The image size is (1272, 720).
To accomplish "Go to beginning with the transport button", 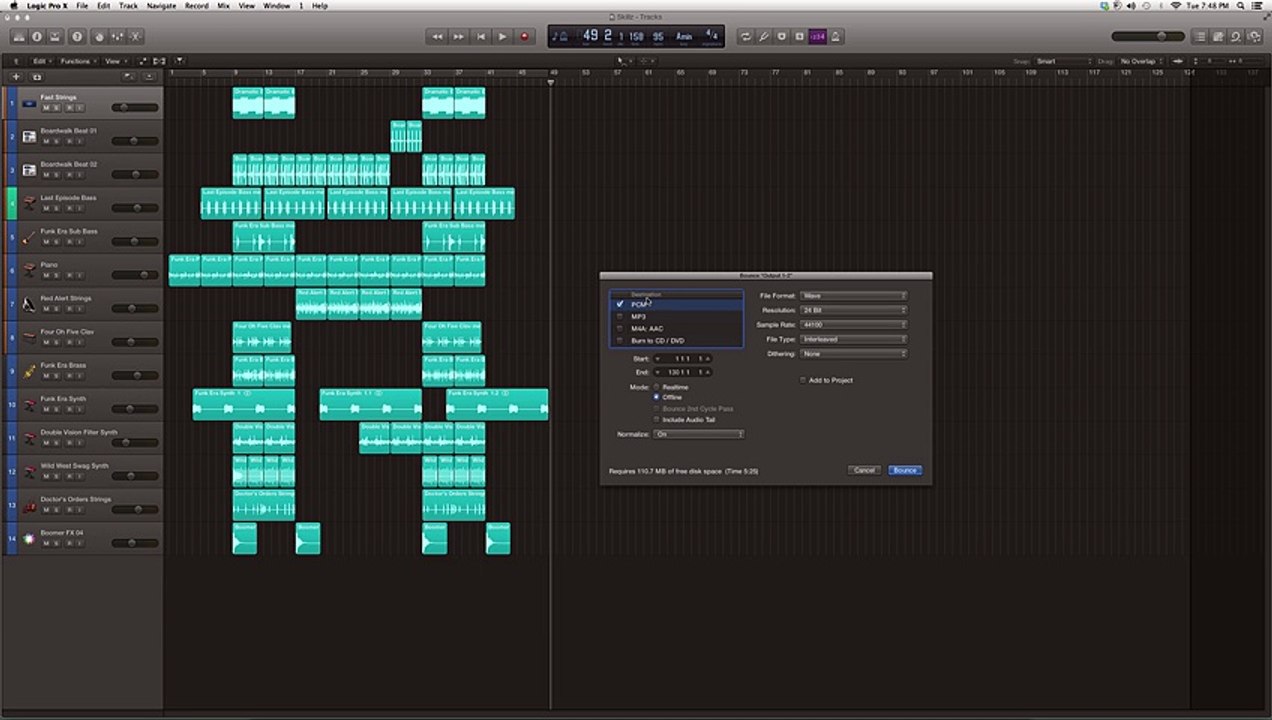I will tap(481, 37).
